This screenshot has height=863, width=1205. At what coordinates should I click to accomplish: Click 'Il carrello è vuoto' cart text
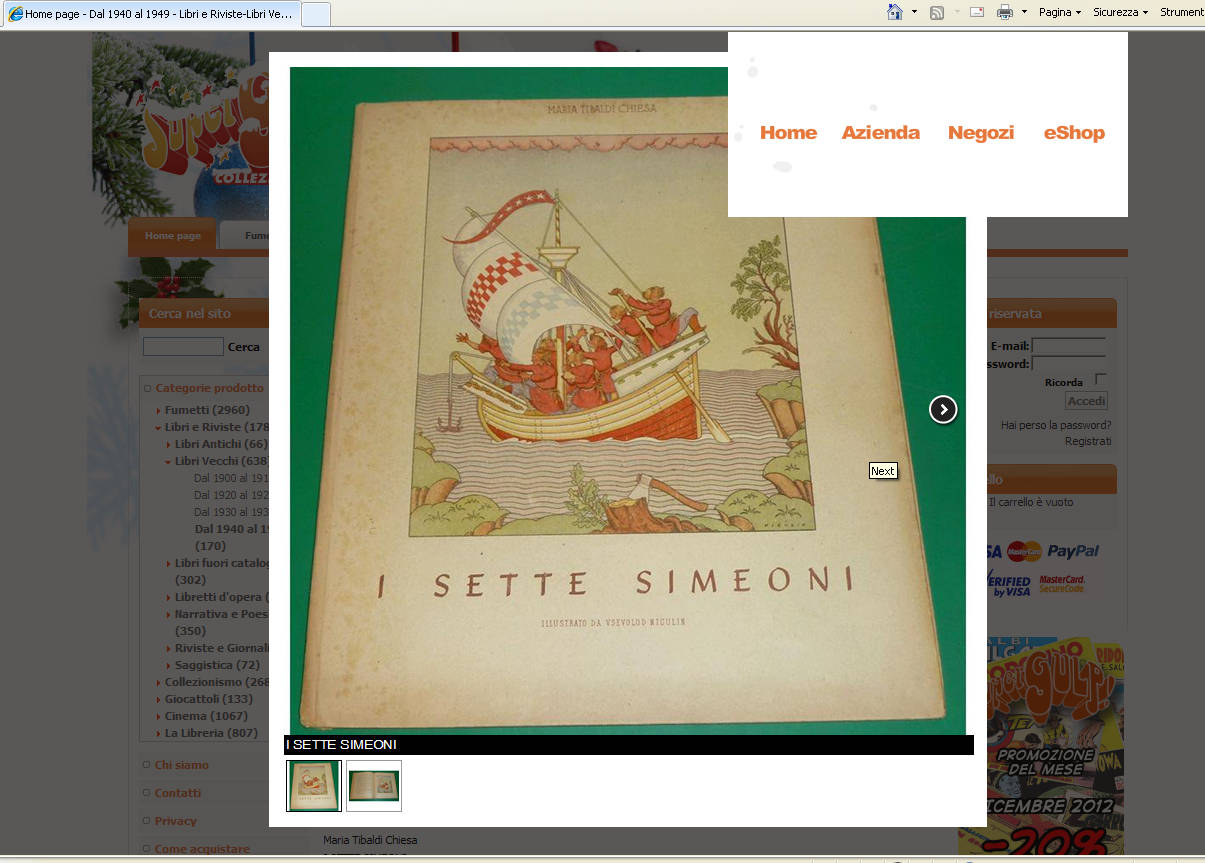1031,502
